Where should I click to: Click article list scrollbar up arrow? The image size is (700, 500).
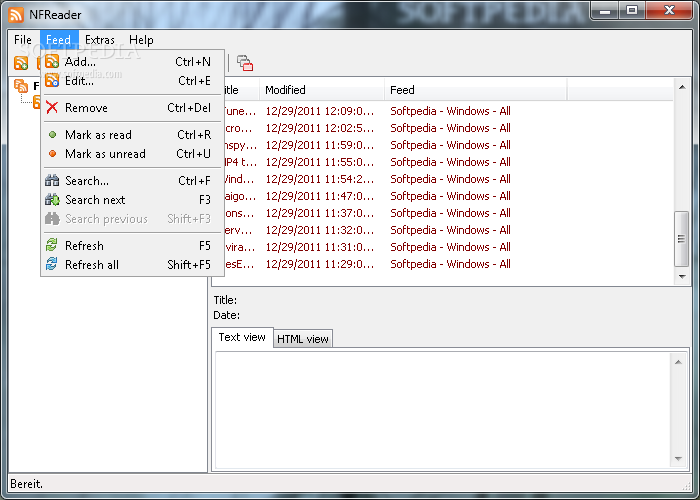pos(682,88)
